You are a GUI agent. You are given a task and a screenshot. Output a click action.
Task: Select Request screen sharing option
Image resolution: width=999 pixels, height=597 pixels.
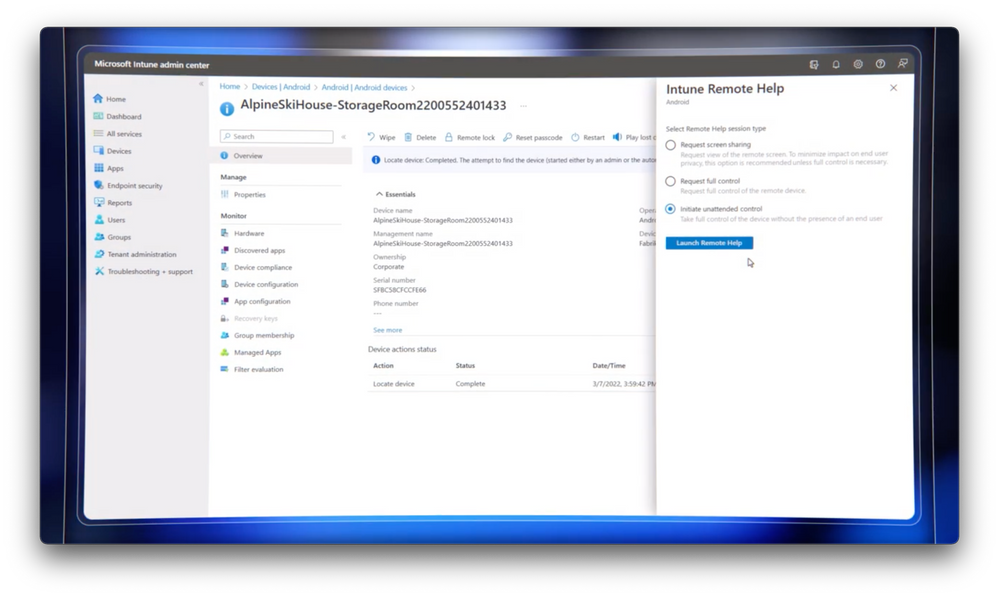pyautogui.click(x=670, y=145)
